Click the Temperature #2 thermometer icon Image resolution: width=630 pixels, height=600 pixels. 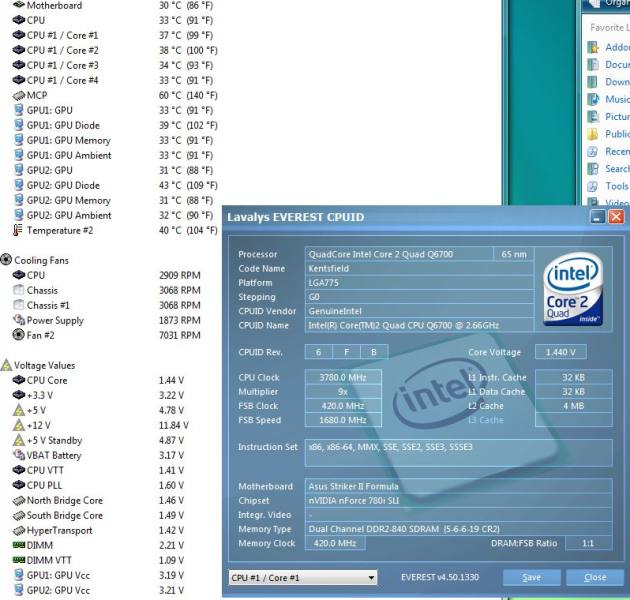[x=17, y=230]
